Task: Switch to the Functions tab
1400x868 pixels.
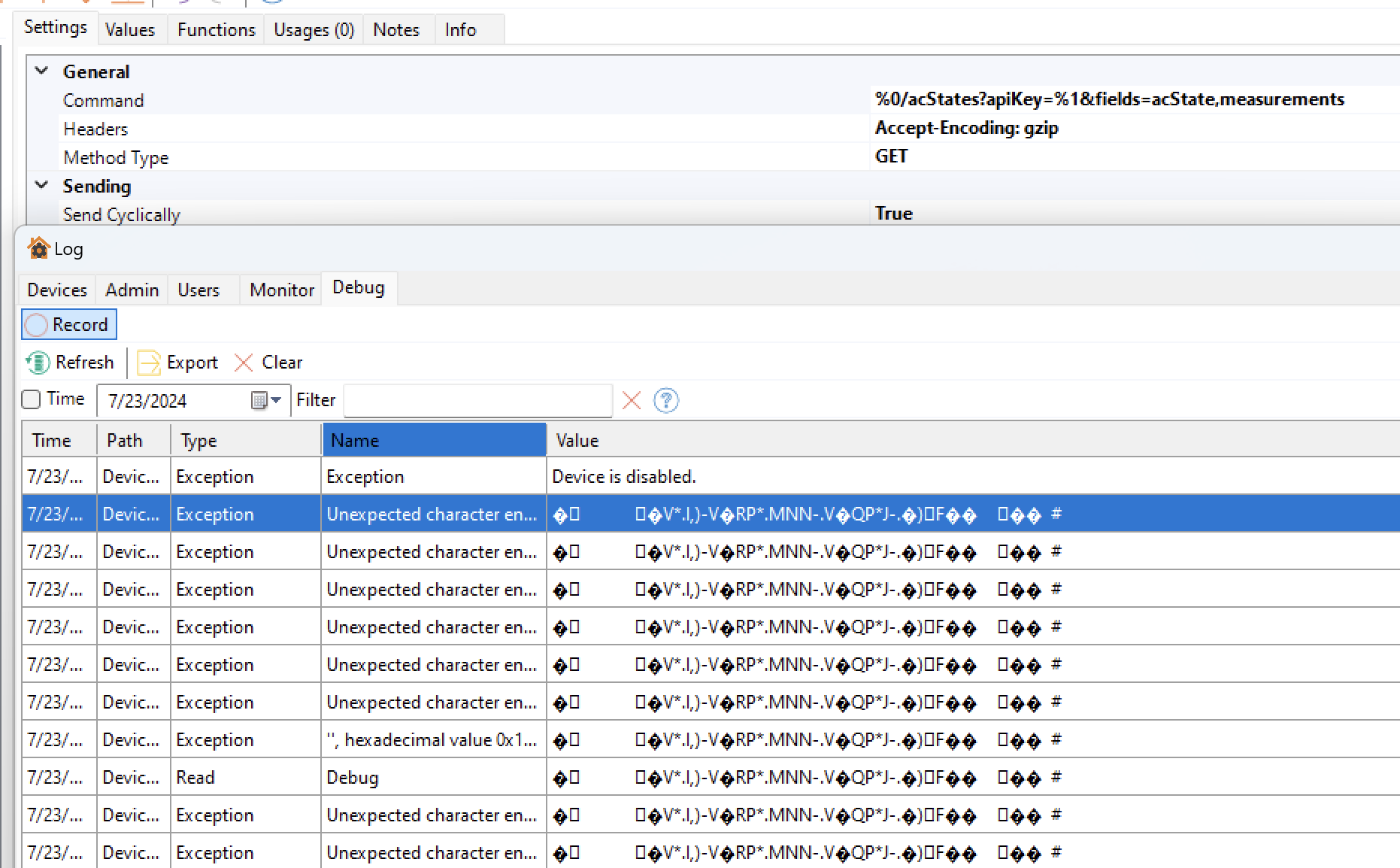Action: pos(216,30)
